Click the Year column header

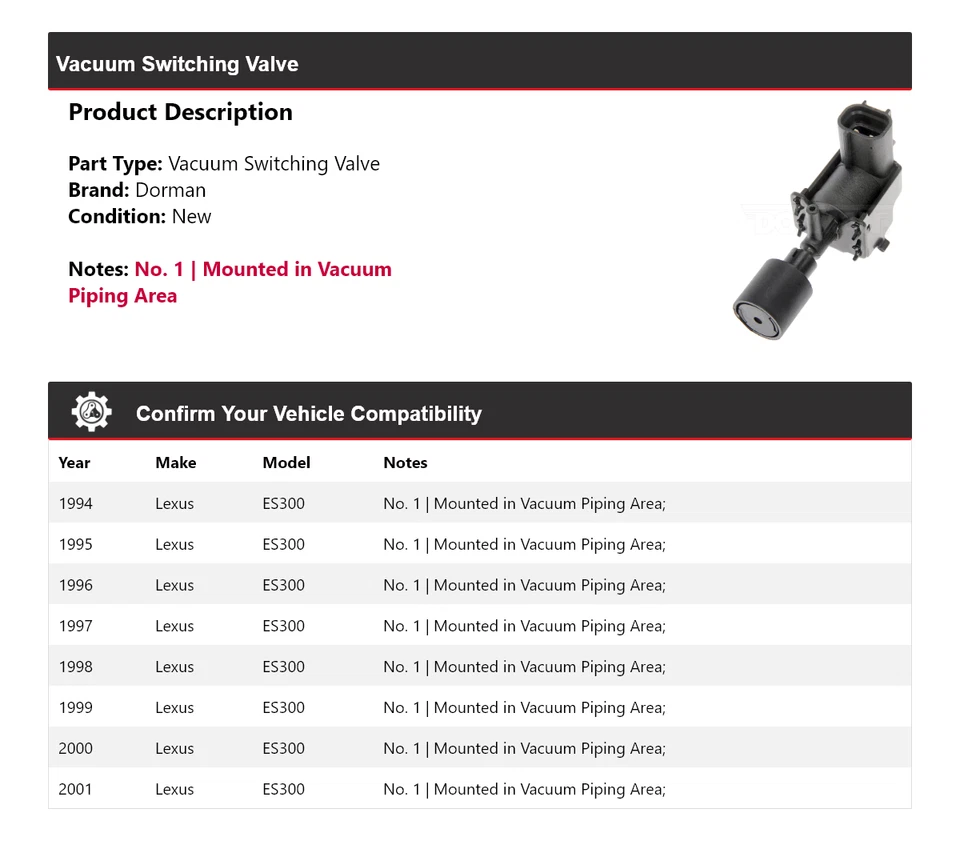pyautogui.click(x=74, y=463)
